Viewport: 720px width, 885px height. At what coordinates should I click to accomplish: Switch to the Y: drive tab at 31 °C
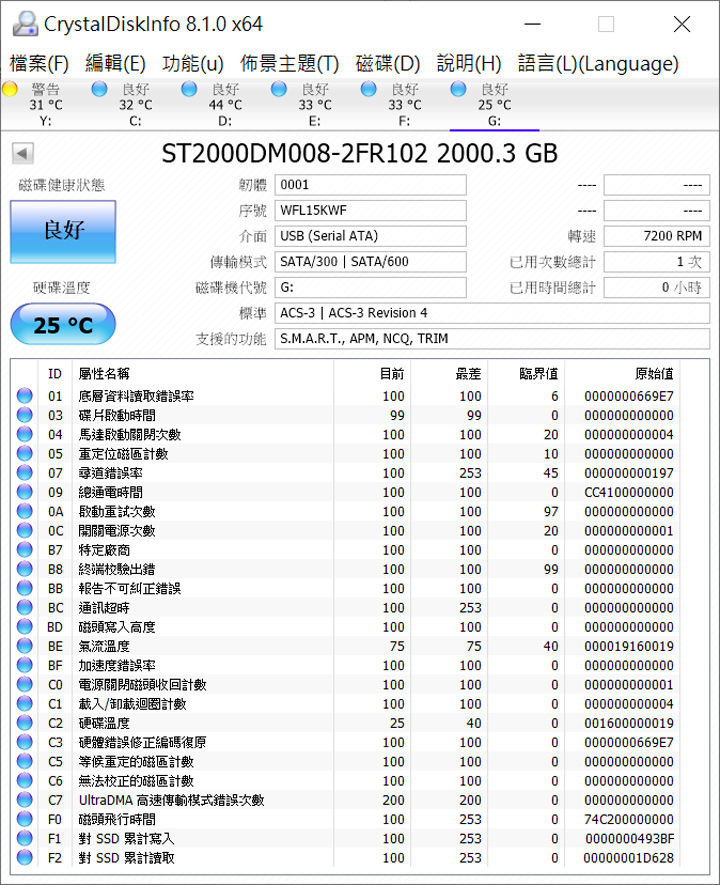pos(46,104)
